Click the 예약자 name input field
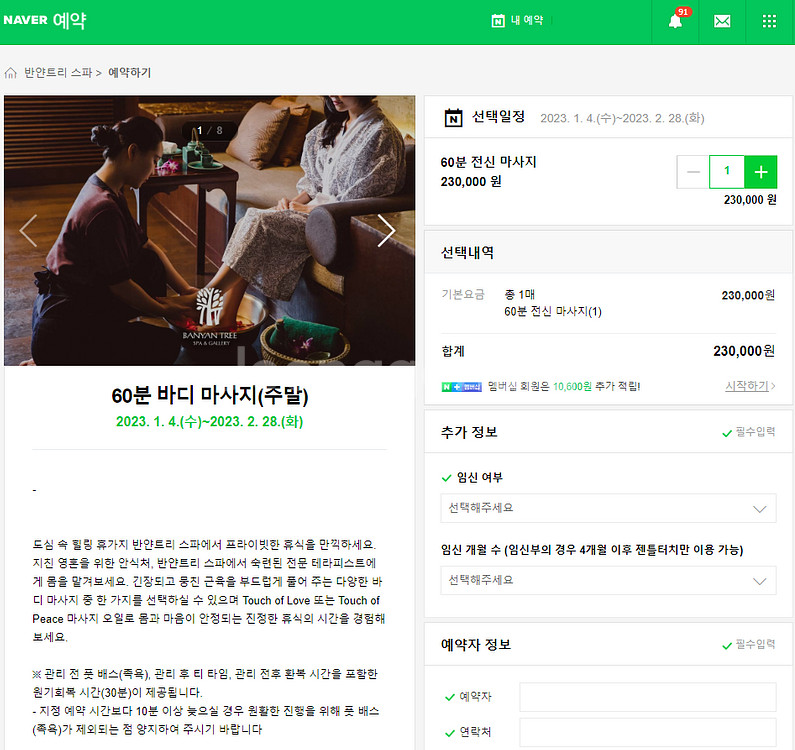Image resolution: width=795 pixels, height=750 pixels. click(x=647, y=697)
